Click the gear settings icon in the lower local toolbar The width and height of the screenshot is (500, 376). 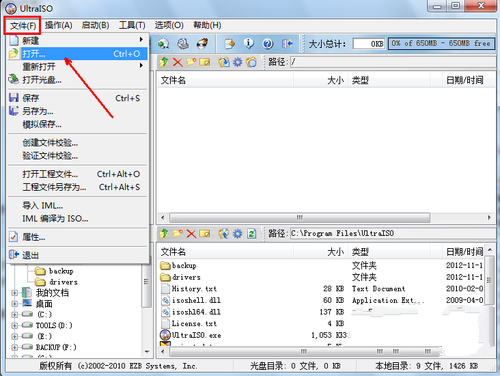coord(237,234)
